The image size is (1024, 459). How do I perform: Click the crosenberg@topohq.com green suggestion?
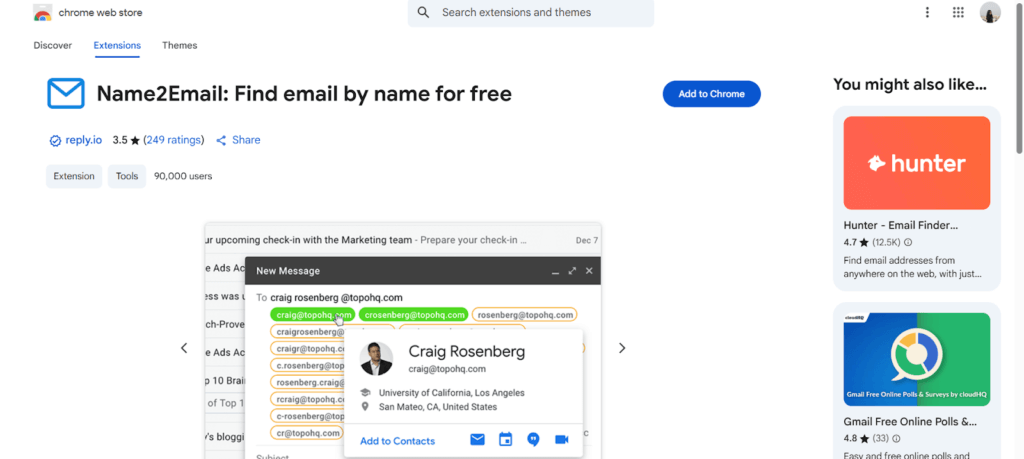(413, 315)
